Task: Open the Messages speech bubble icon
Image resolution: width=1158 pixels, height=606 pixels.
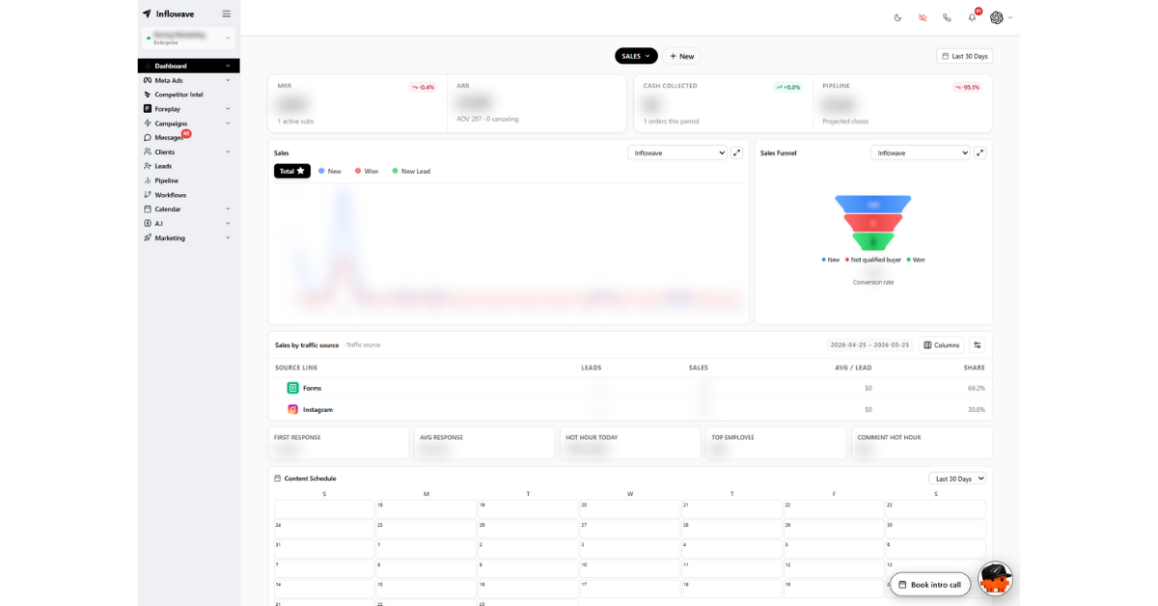Action: coord(148,137)
